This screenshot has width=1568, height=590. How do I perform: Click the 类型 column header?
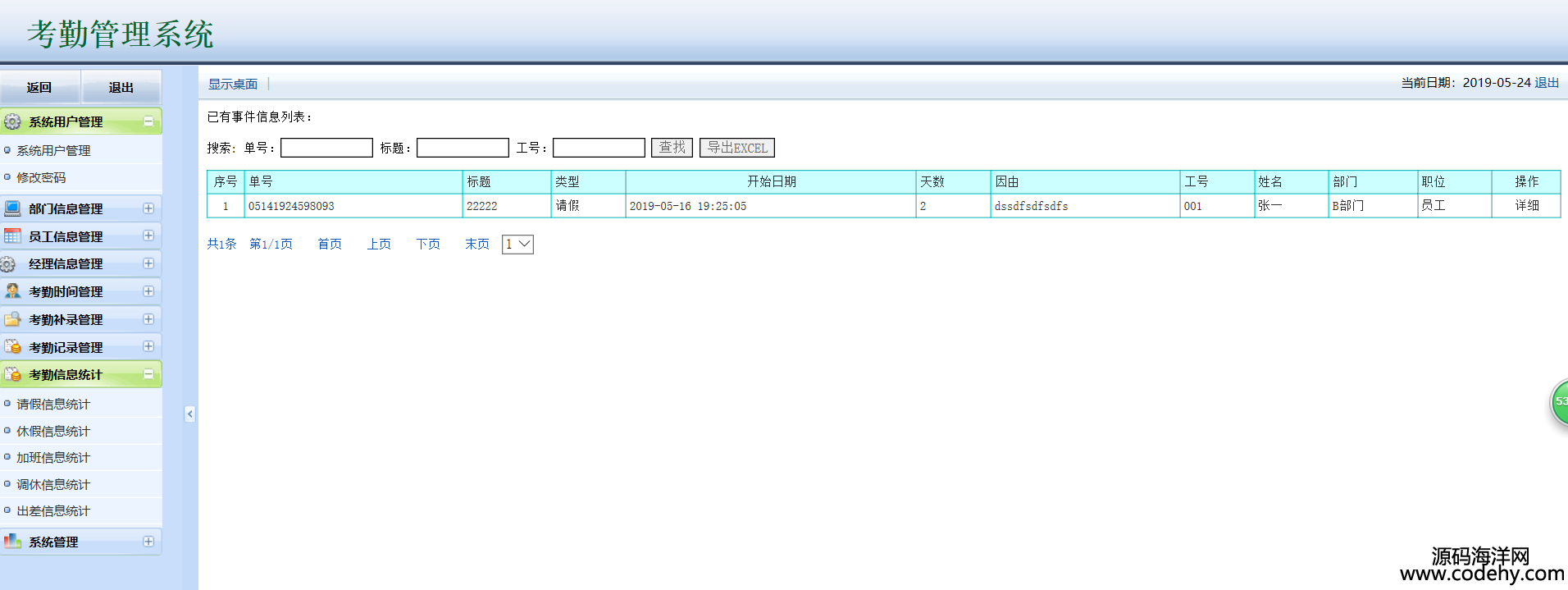[x=588, y=182]
